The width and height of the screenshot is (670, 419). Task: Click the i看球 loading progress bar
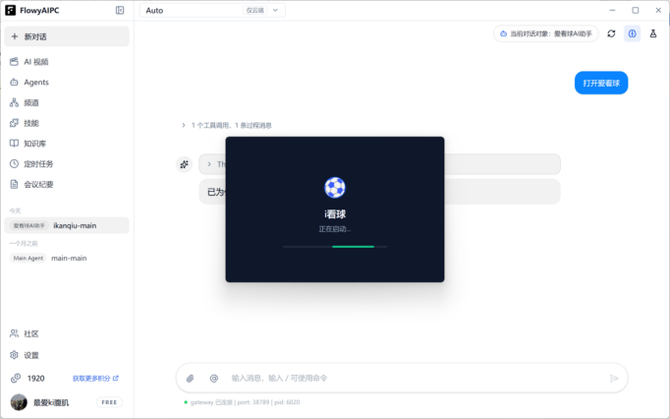coord(335,246)
